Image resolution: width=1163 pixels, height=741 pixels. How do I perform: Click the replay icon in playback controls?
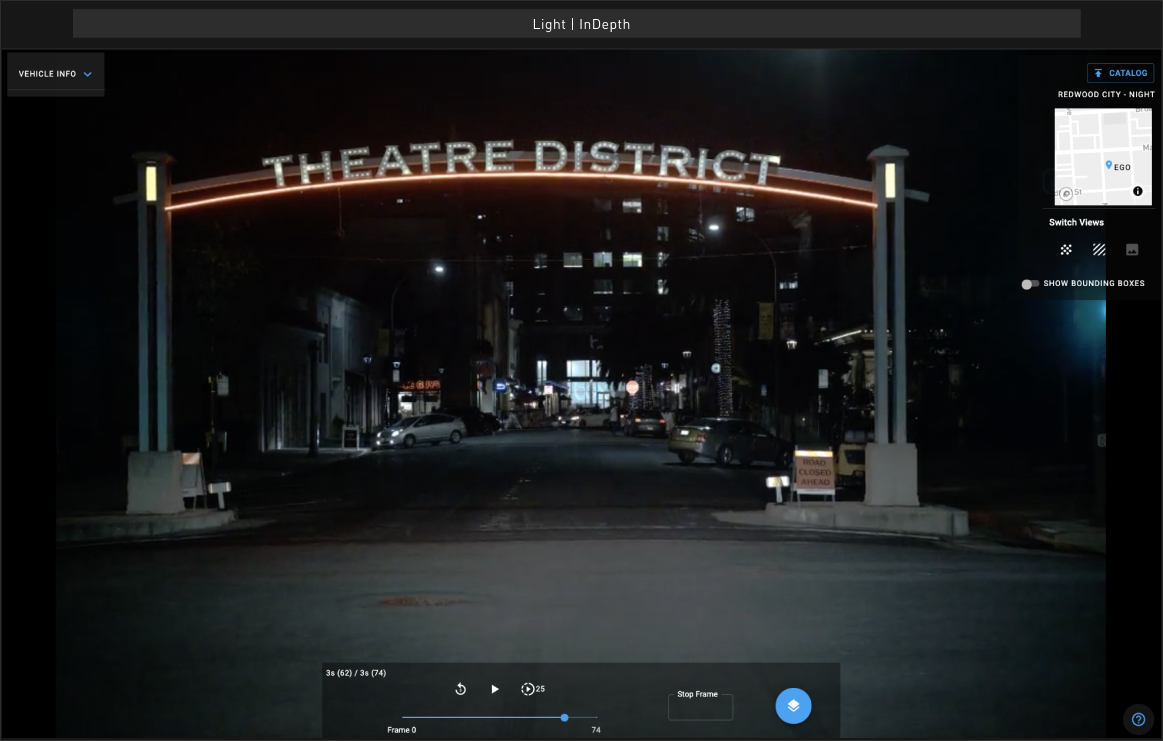pos(460,689)
